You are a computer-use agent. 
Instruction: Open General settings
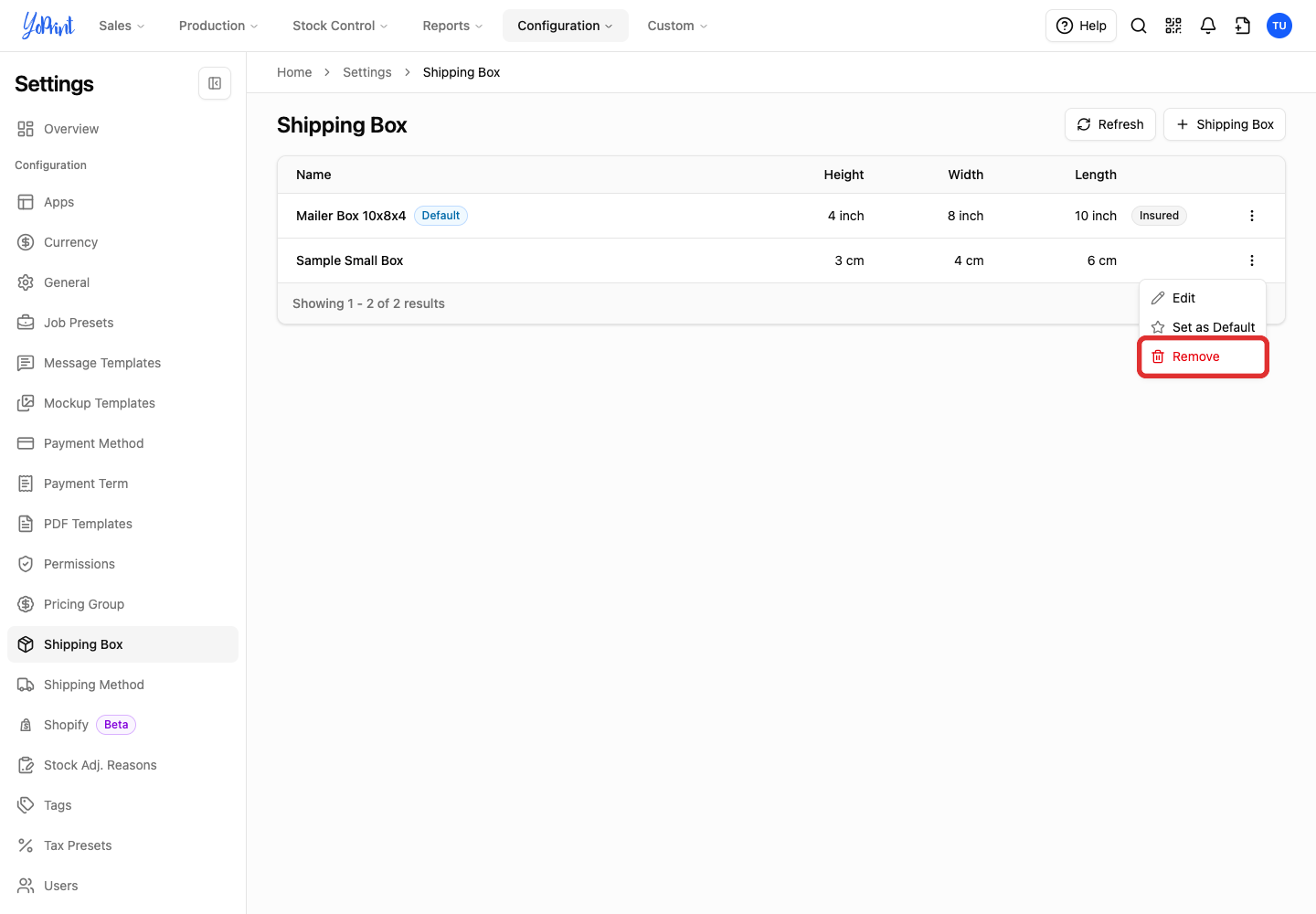[122, 282]
